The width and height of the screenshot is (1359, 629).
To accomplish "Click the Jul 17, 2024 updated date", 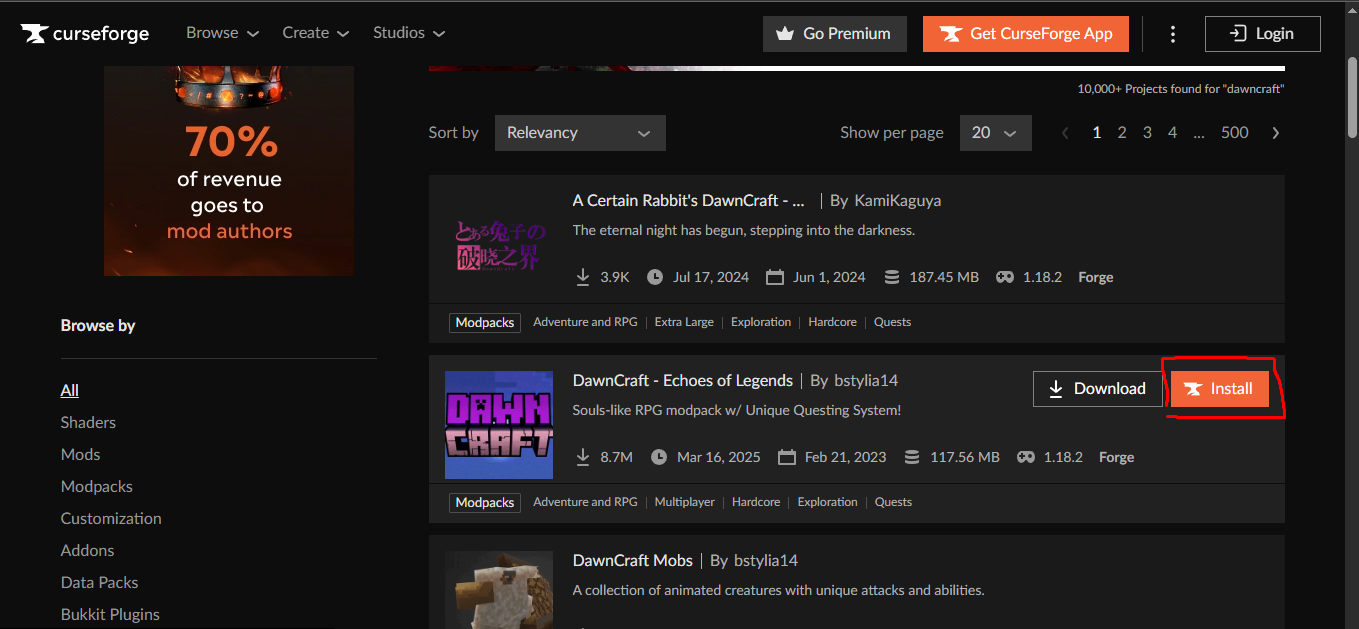I will (x=711, y=277).
